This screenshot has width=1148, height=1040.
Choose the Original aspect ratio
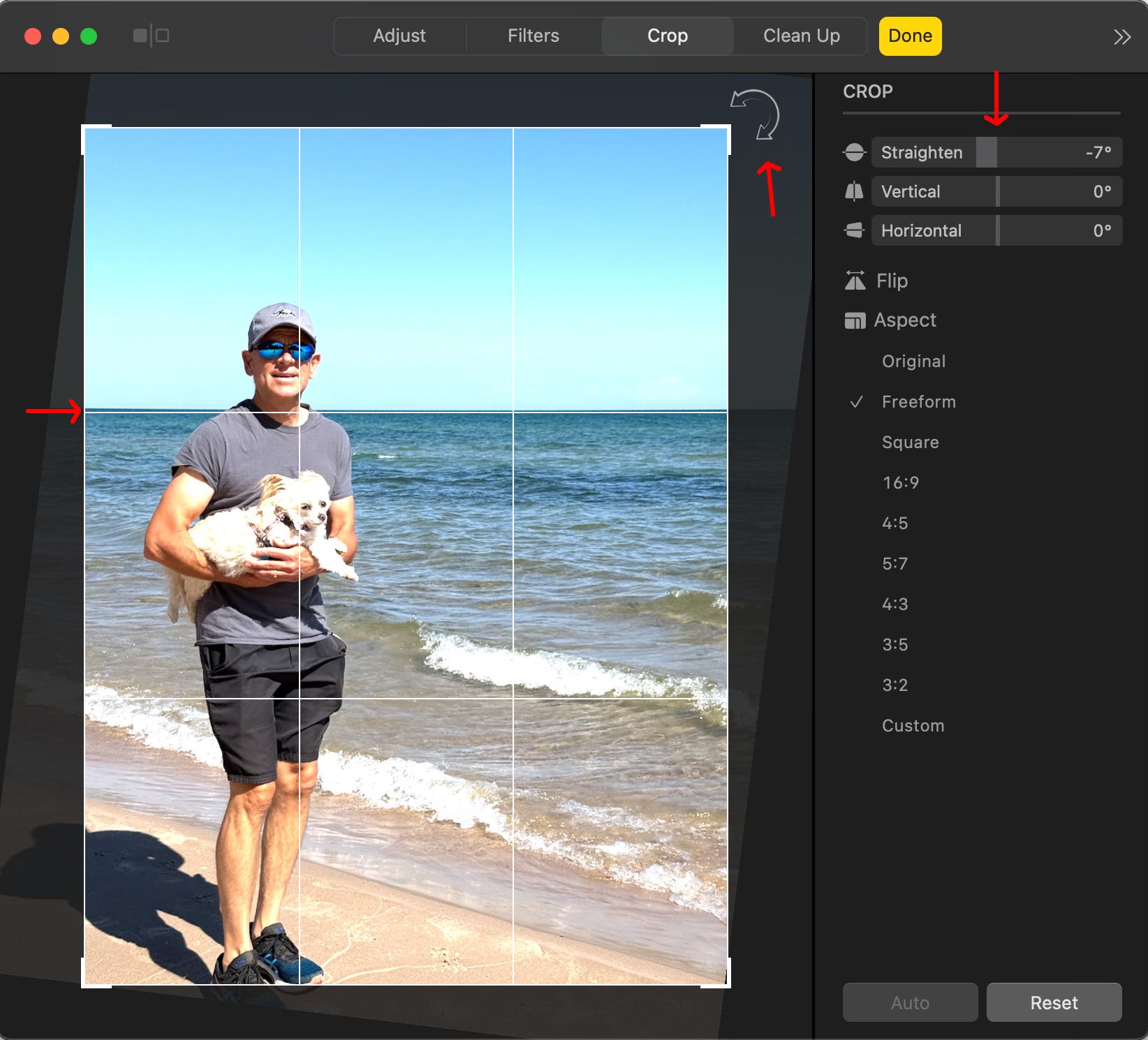913,361
